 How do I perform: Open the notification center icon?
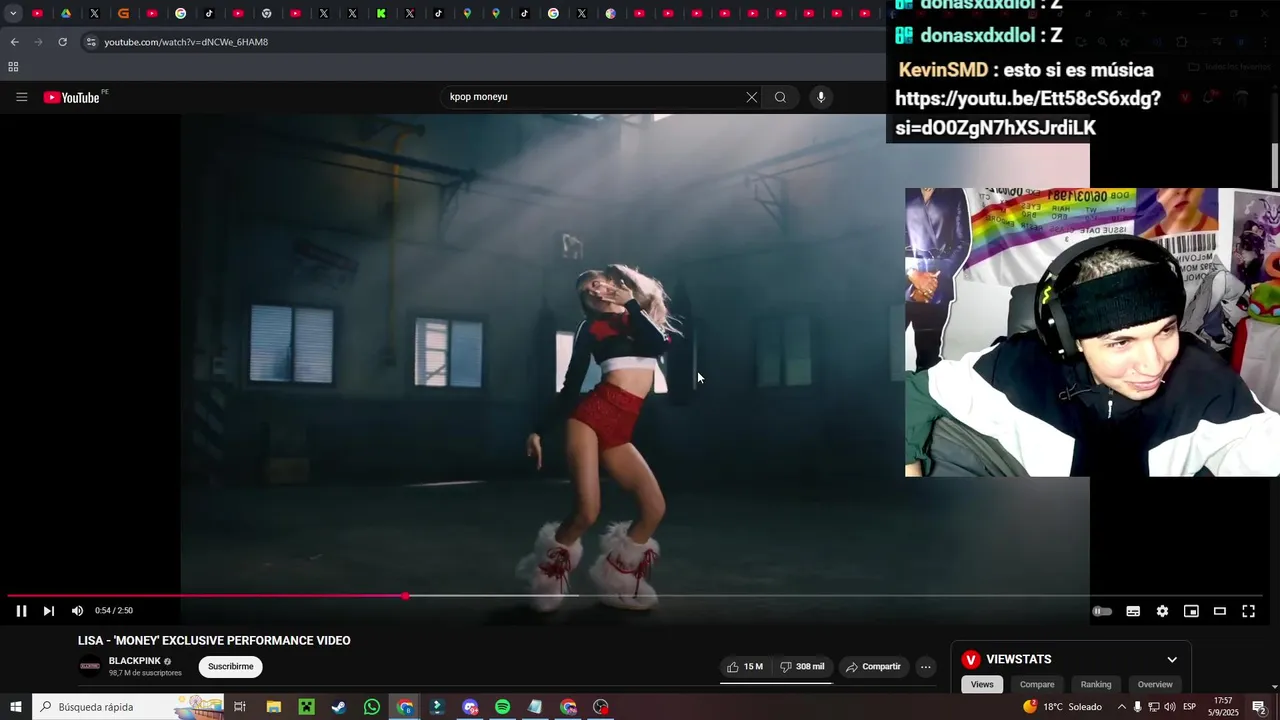pyautogui.click(x=1260, y=707)
